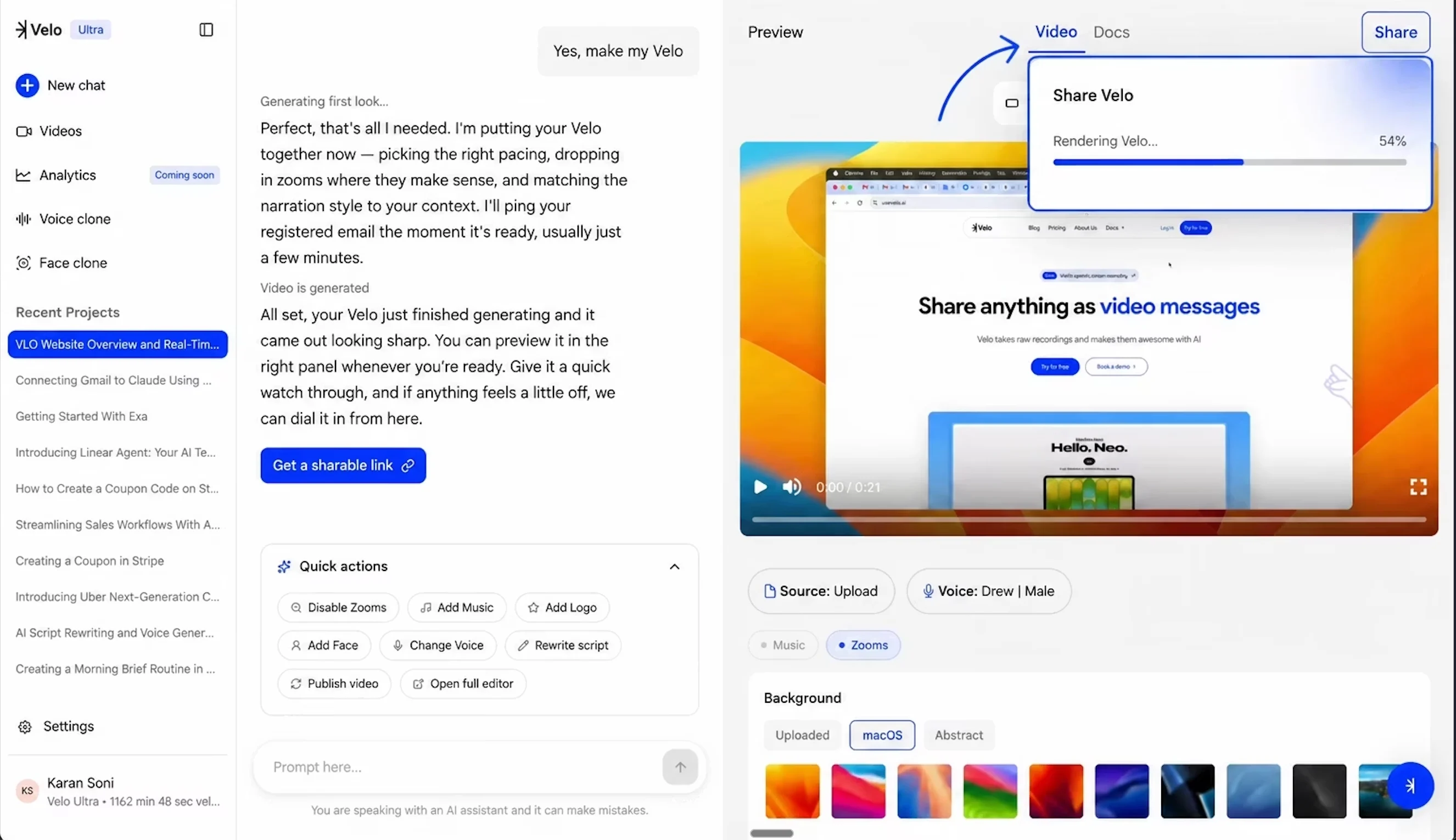Choose the orange Ventura background swatch
1456x840 pixels.
[x=792, y=791]
